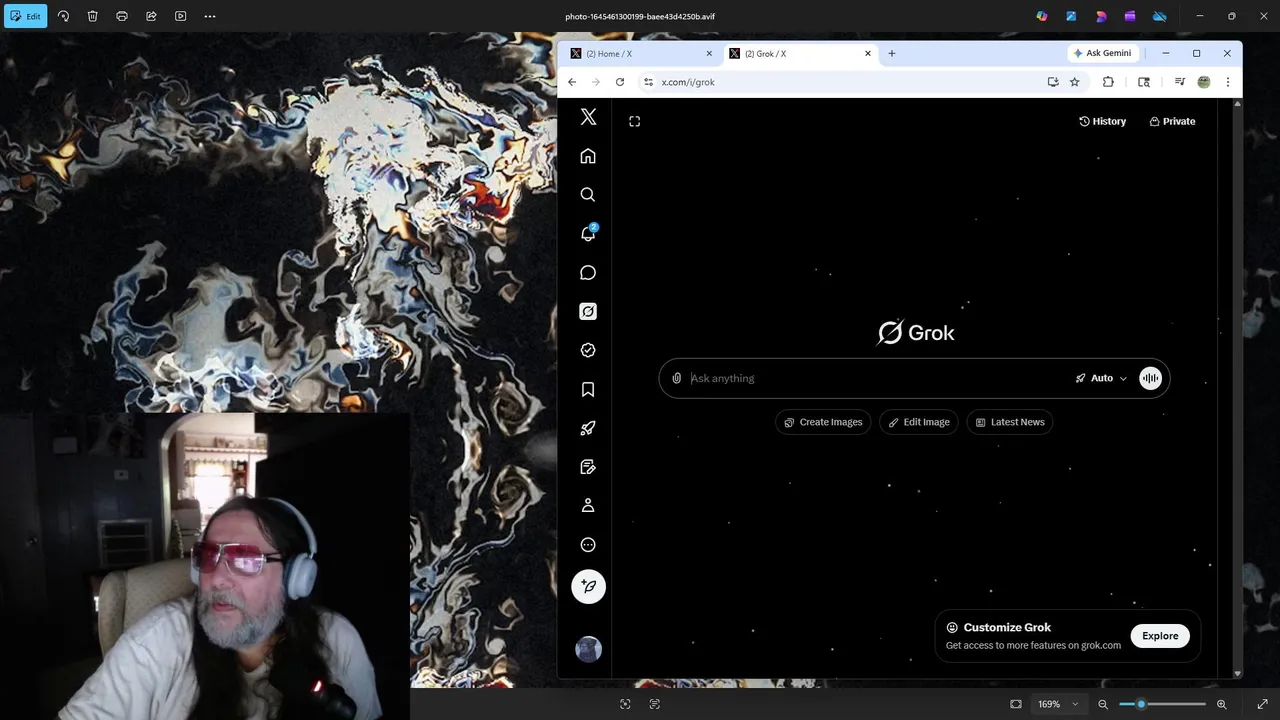Print the image from Photos viewer
The width and height of the screenshot is (1280, 720).
(x=122, y=16)
